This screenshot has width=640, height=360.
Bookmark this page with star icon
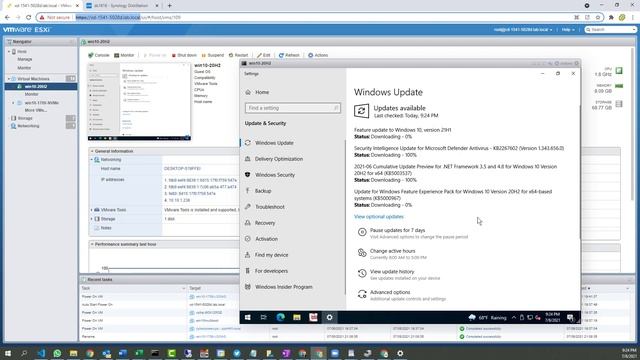[598, 18]
